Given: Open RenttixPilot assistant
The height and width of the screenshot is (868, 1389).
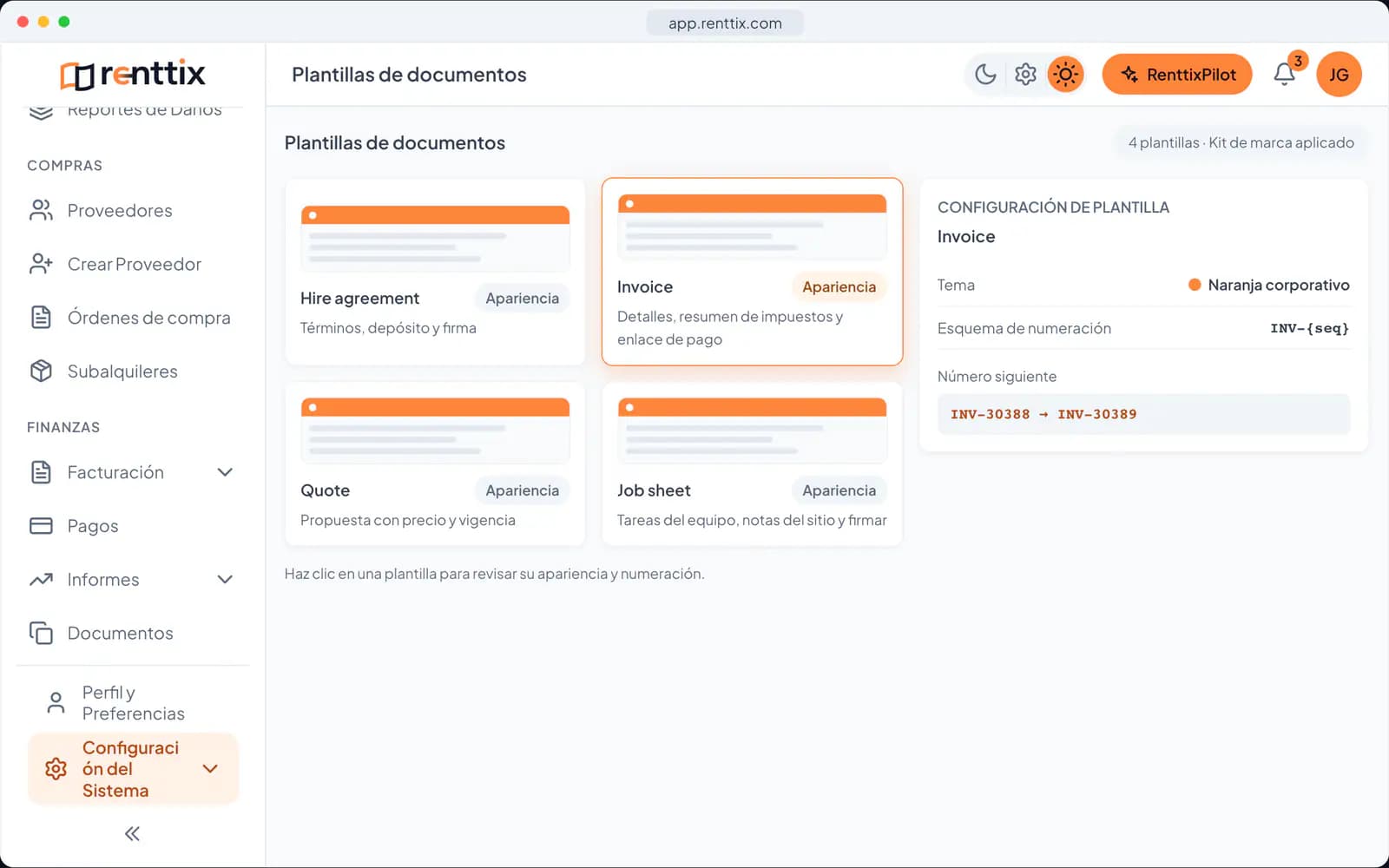Looking at the screenshot, I should point(1176,75).
